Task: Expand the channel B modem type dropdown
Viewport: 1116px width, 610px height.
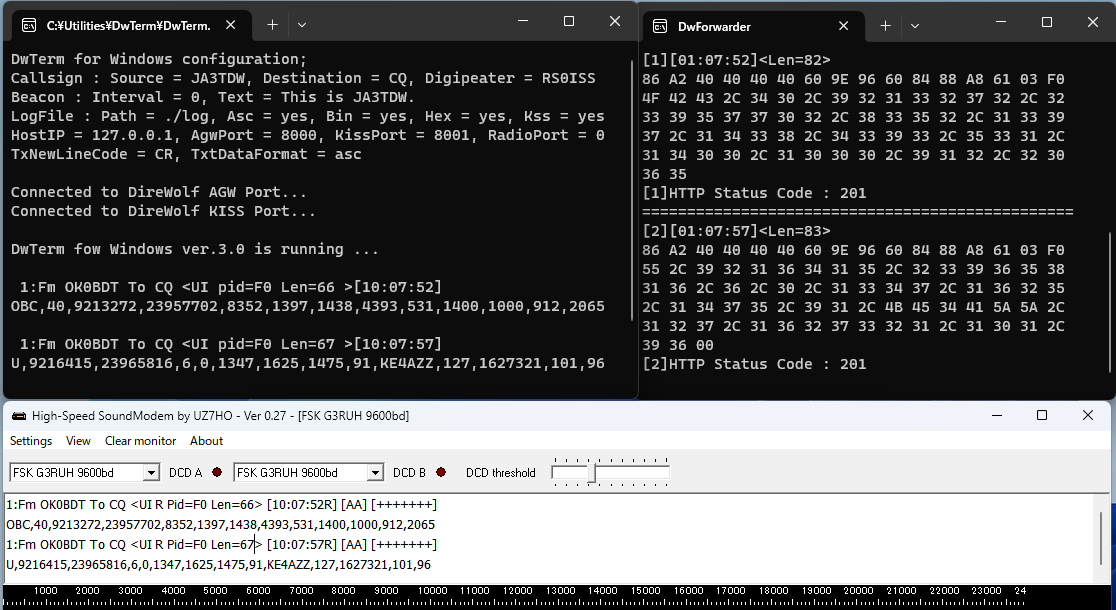Action: (x=375, y=473)
